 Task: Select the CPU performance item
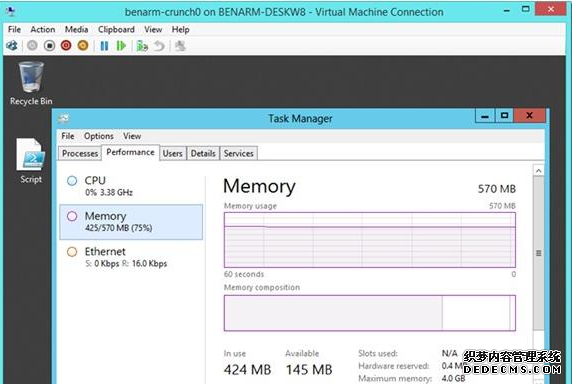coord(131,186)
